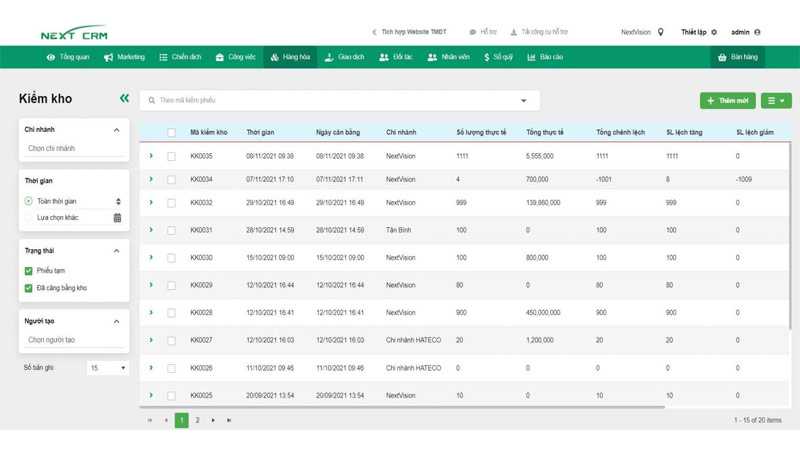Click Chọn người tạo input field
This screenshot has width=800, height=450.
click(x=74, y=340)
